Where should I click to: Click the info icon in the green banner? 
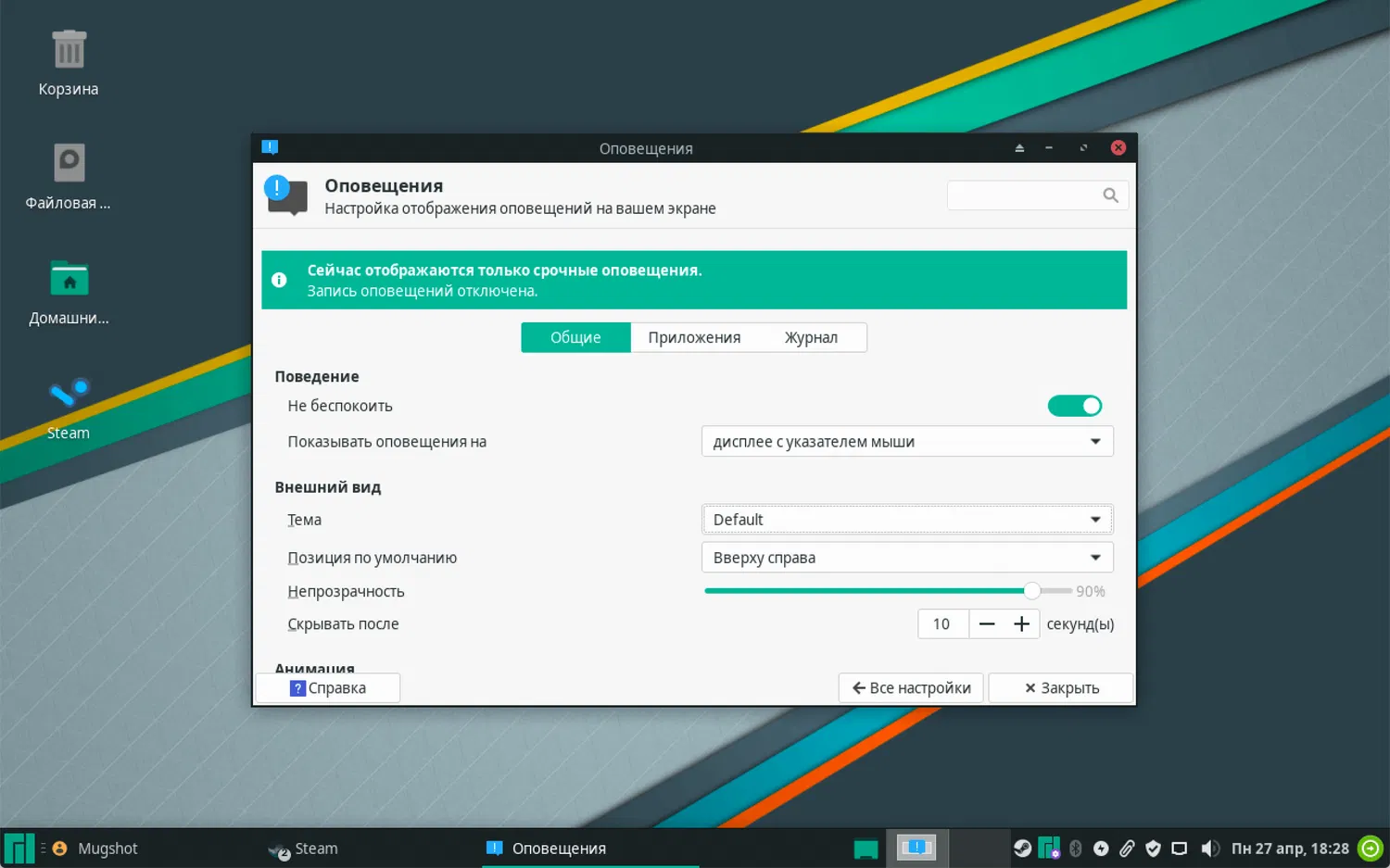coord(279,280)
